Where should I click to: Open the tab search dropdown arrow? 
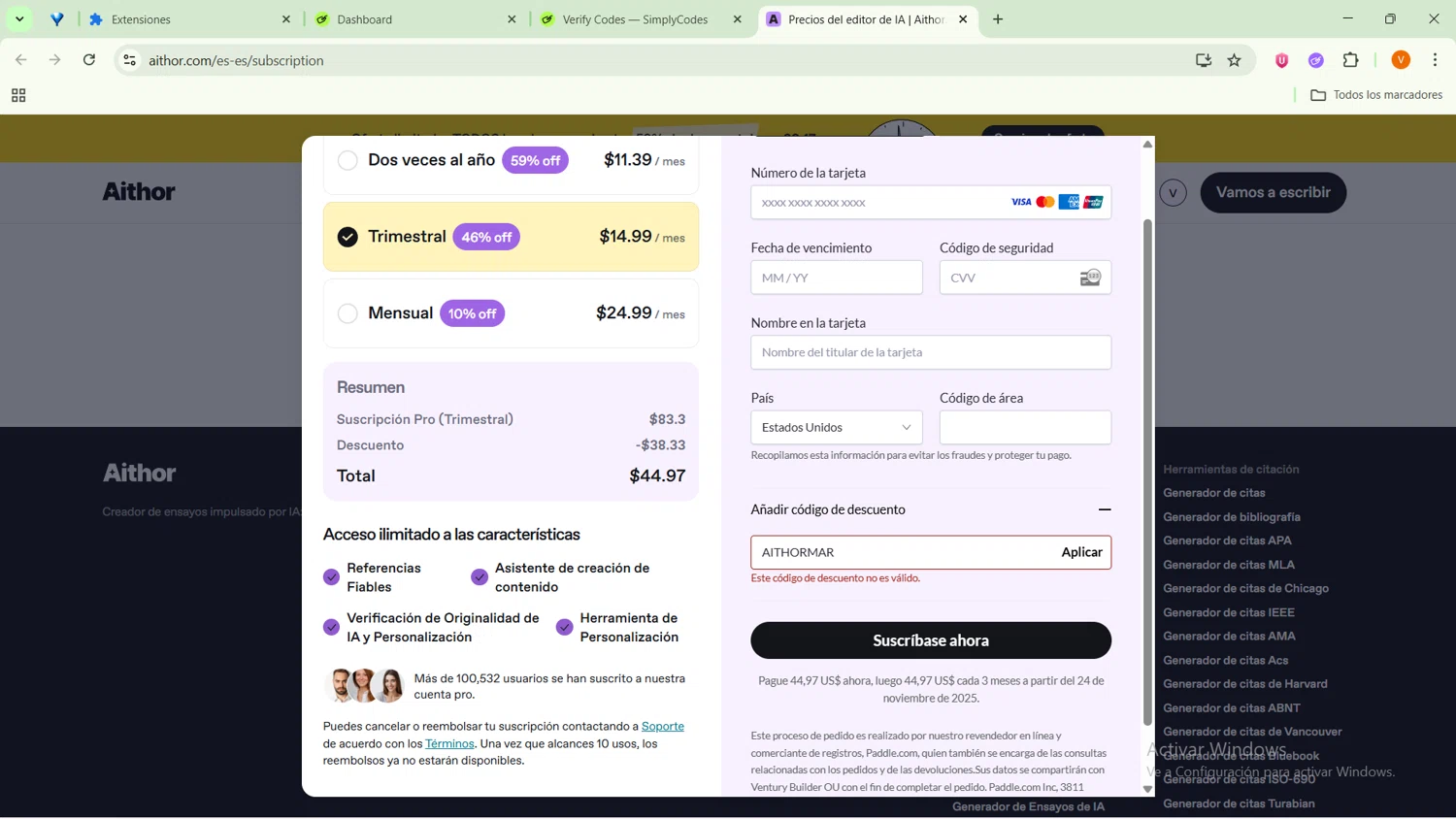click(19, 19)
